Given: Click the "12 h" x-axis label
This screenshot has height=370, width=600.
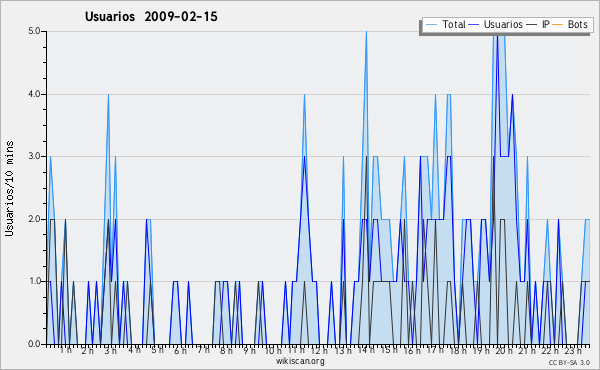Looking at the screenshot, I should [x=319, y=351].
